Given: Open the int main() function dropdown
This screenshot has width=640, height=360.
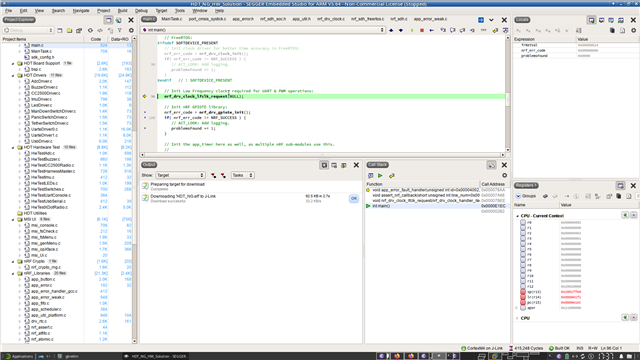Looking at the screenshot, I should 263,30.
